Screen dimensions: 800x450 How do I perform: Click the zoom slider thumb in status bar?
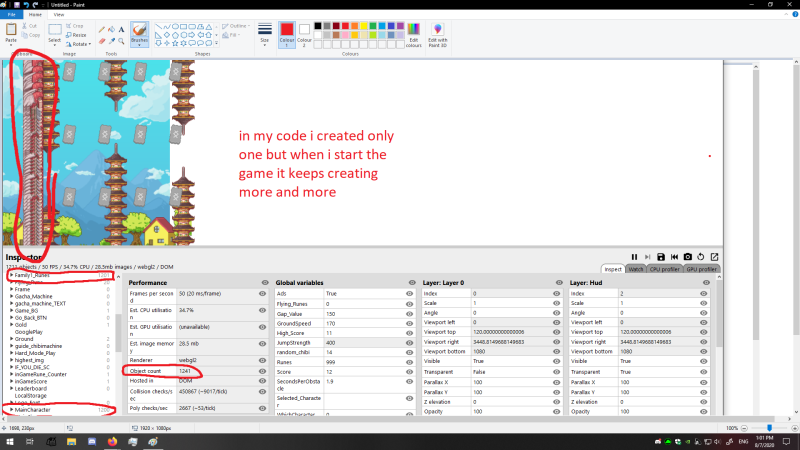tap(769, 428)
